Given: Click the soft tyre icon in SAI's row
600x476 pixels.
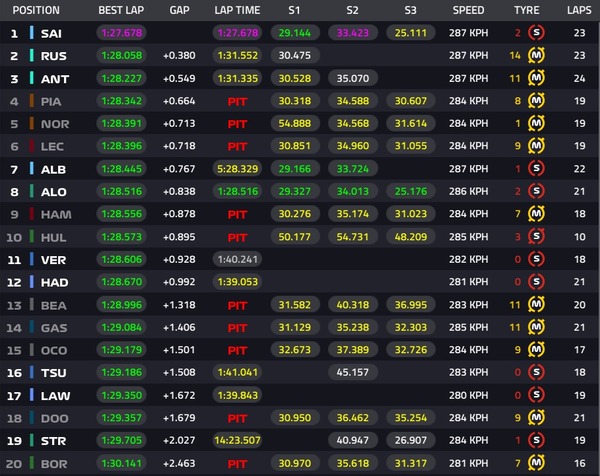Looking at the screenshot, I should click(536, 33).
